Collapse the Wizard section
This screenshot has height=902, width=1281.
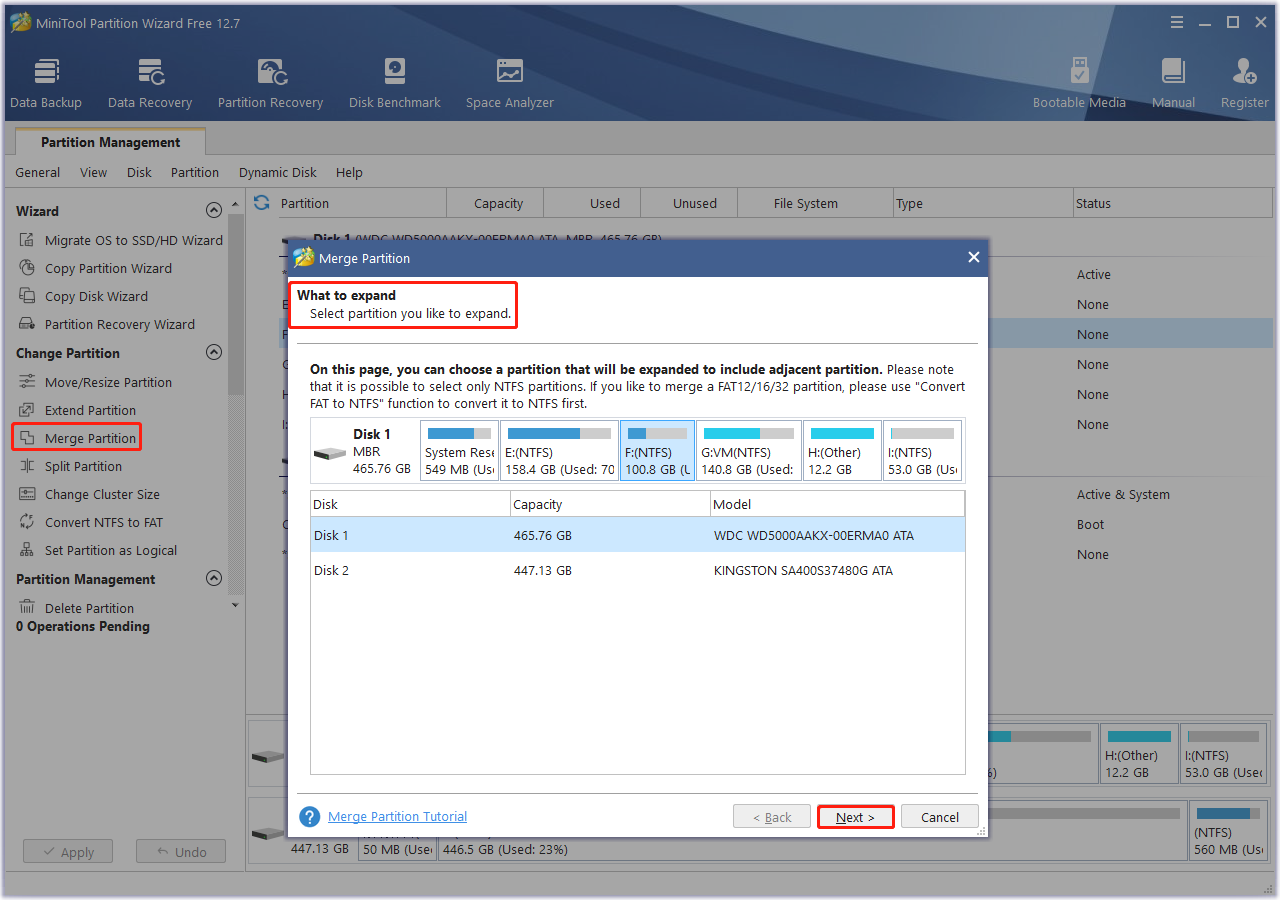213,211
